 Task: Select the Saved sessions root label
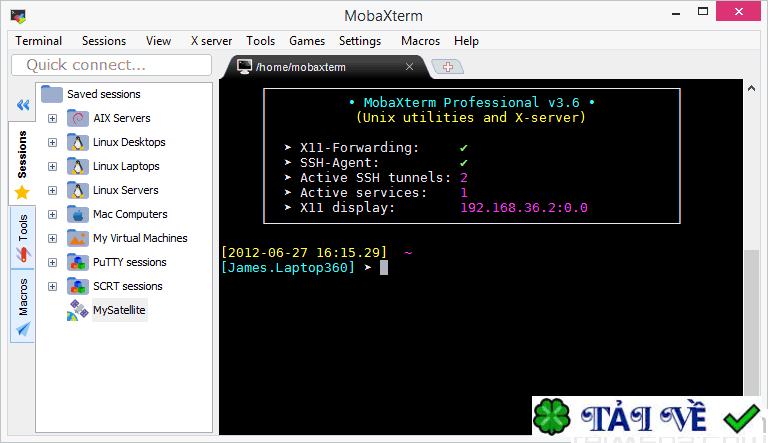(x=104, y=94)
